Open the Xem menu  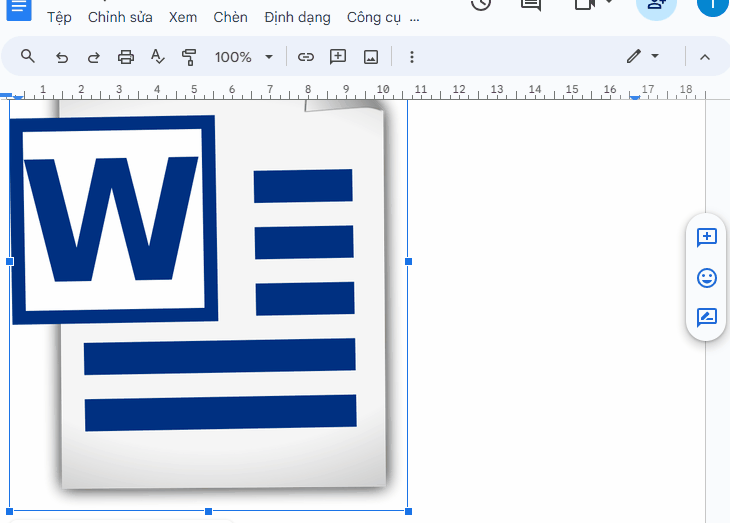[182, 18]
